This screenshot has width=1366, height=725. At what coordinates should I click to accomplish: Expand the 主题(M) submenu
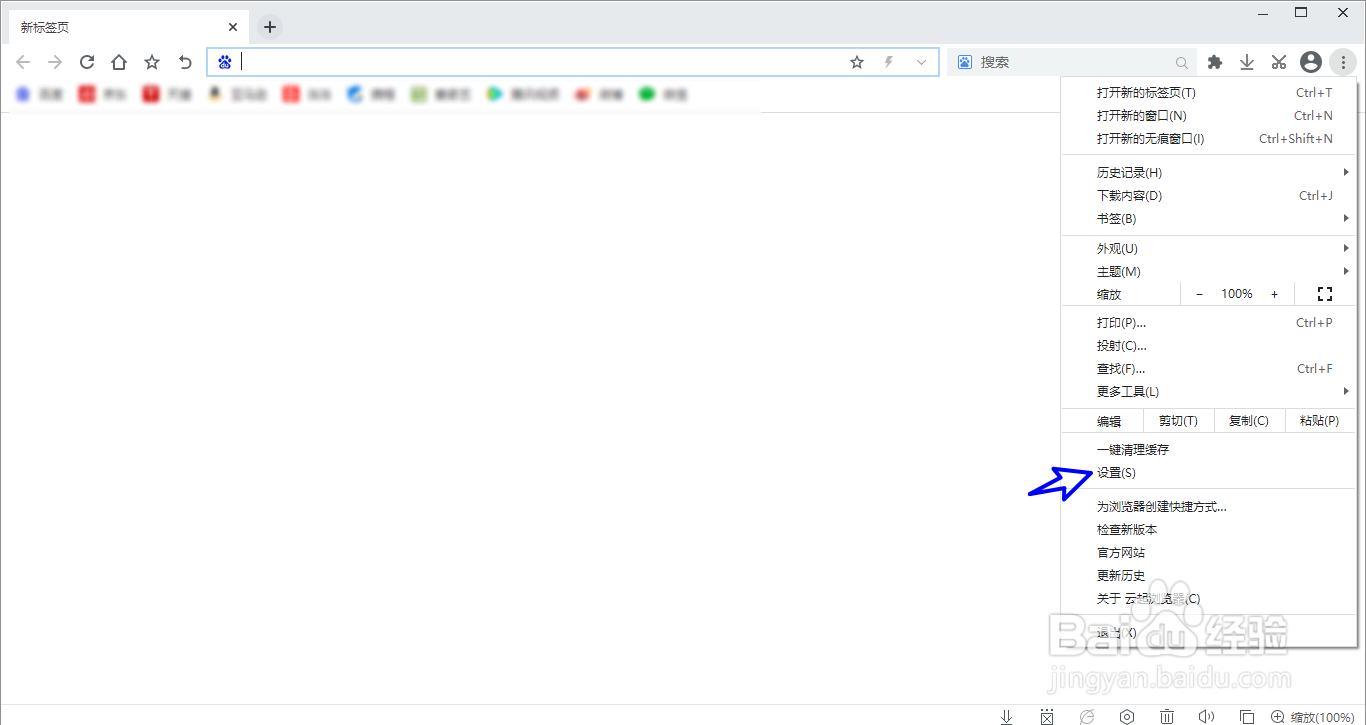pyautogui.click(x=1208, y=271)
